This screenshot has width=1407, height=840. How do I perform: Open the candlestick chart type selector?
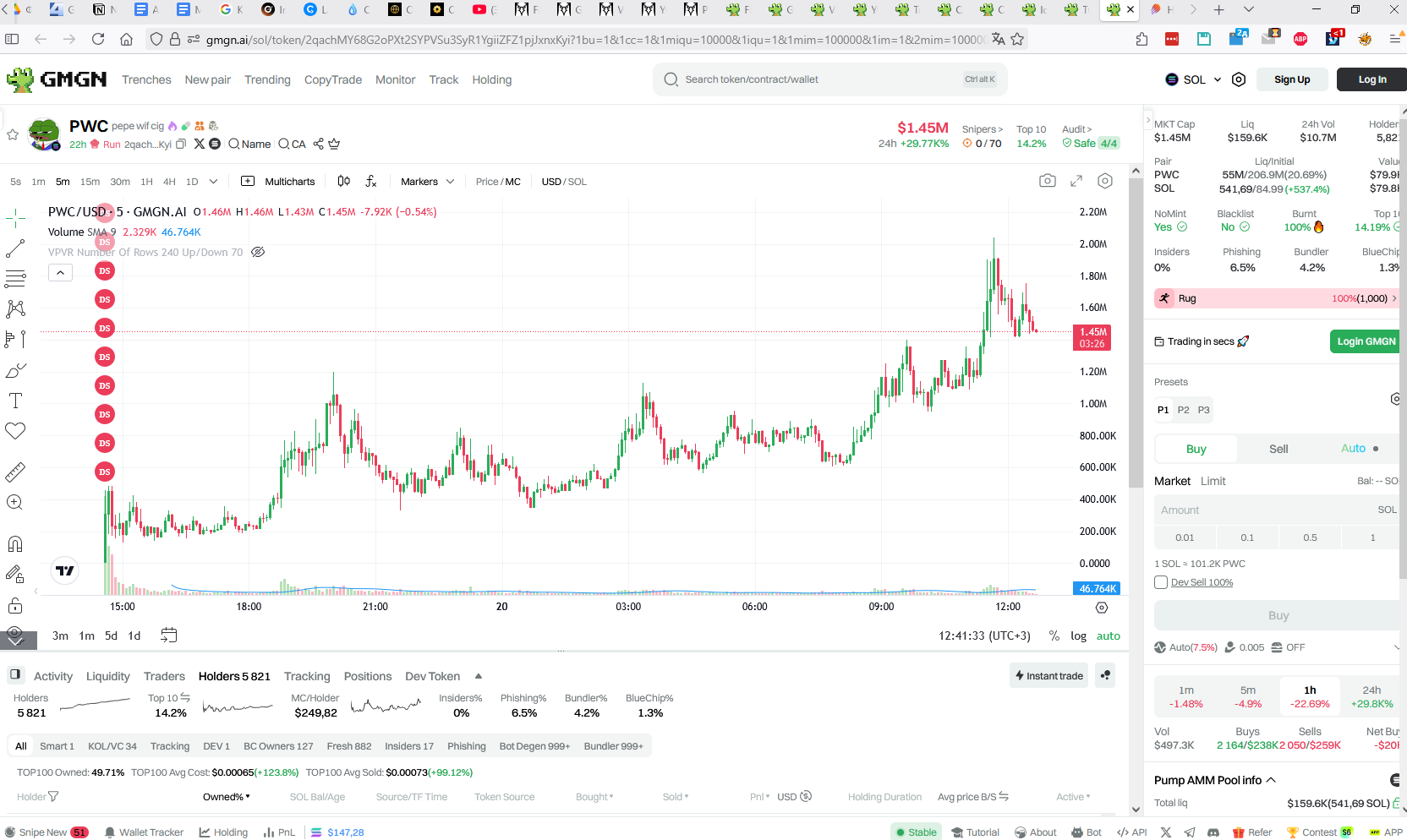pyautogui.click(x=343, y=181)
